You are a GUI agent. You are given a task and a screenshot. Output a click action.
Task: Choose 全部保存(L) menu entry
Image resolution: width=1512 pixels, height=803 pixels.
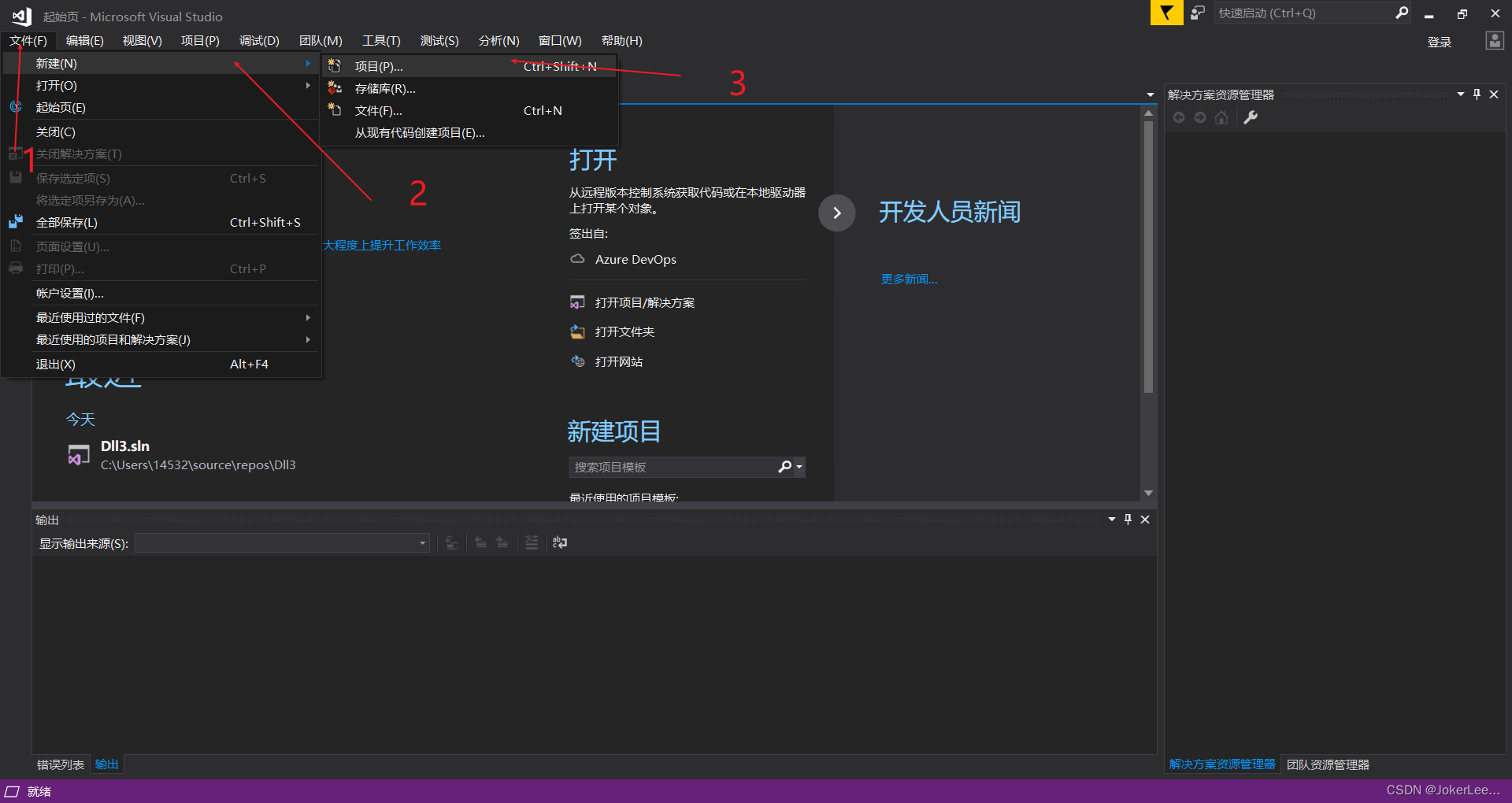[161, 222]
